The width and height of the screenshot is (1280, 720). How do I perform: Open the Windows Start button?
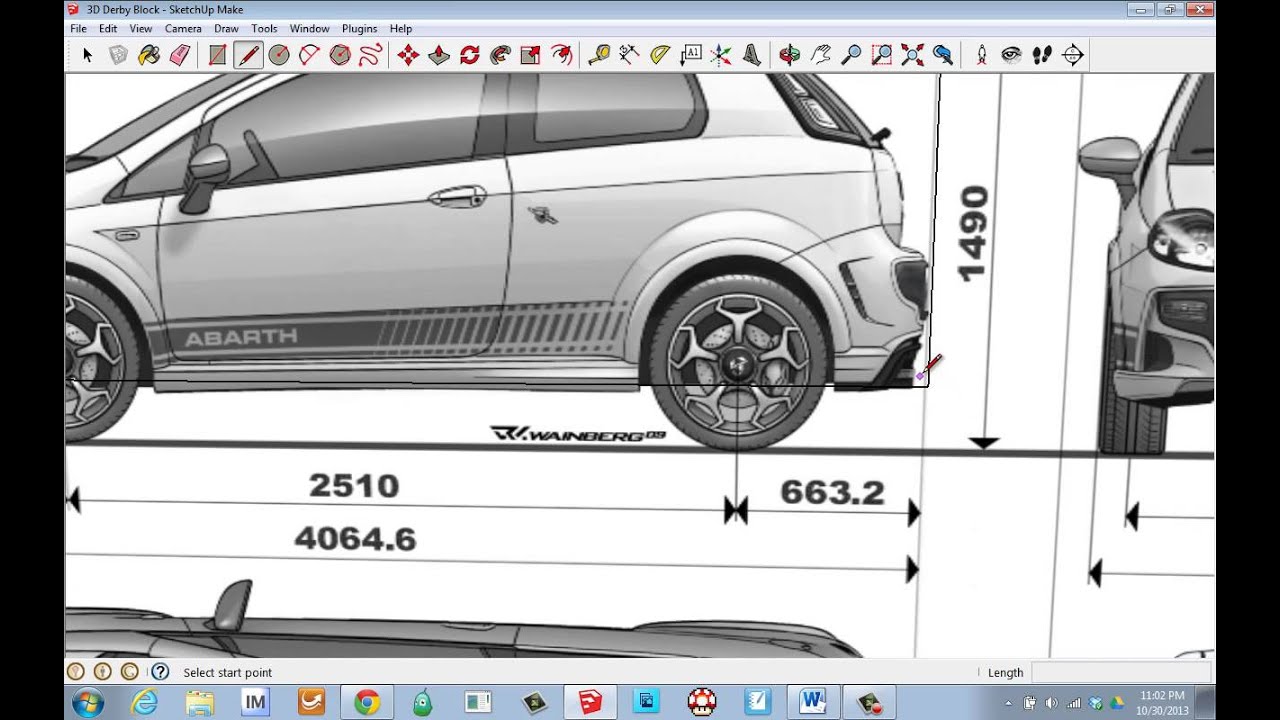[88, 703]
